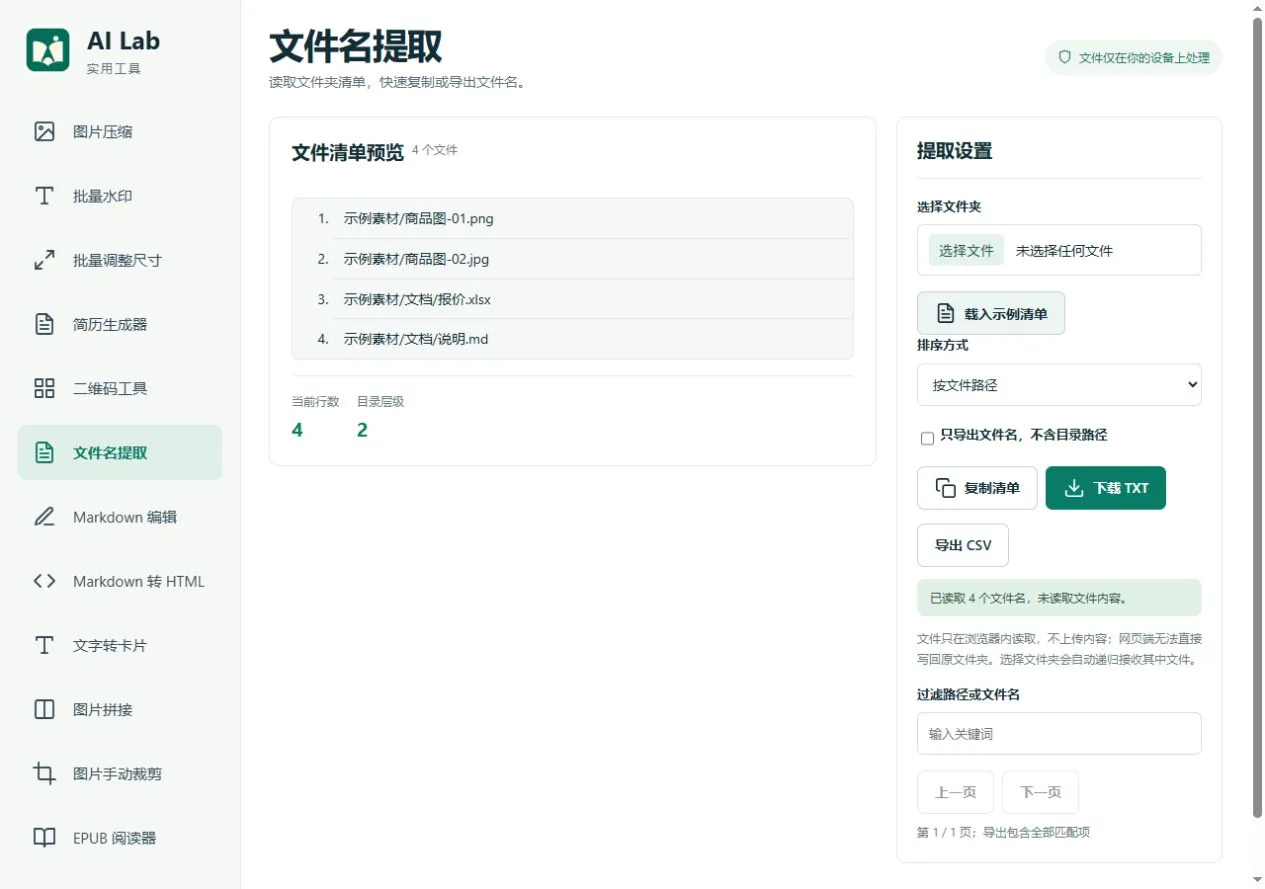Screen dimensions: 1265x889
Task: Select the Markdown 编辑 pencil icon
Action: click(x=44, y=517)
